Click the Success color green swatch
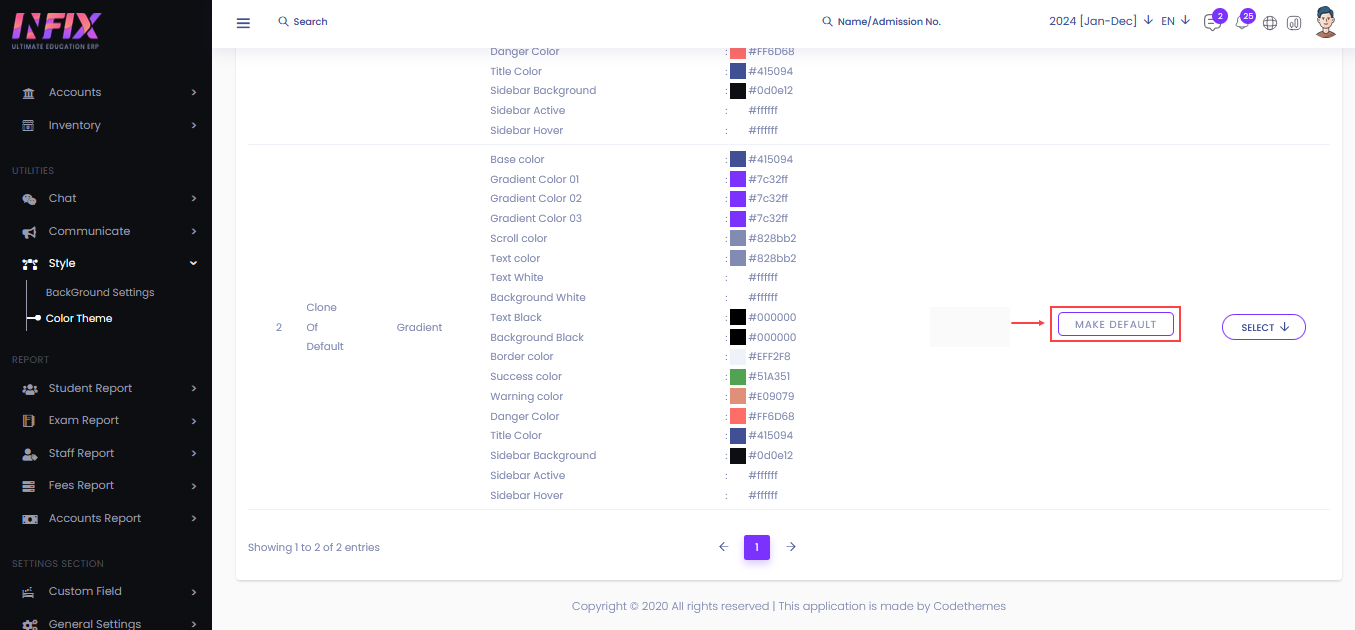The height and width of the screenshot is (630, 1355). [738, 377]
